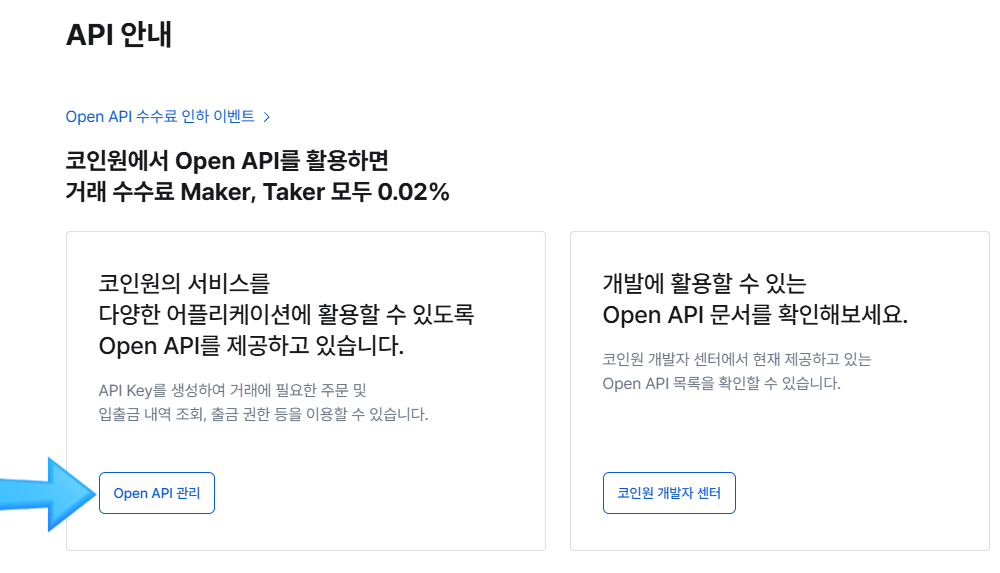
Task: Click the 코인원 개발자 센터에서 현재 제공하고 있는 description line
Action: [x=737, y=359]
